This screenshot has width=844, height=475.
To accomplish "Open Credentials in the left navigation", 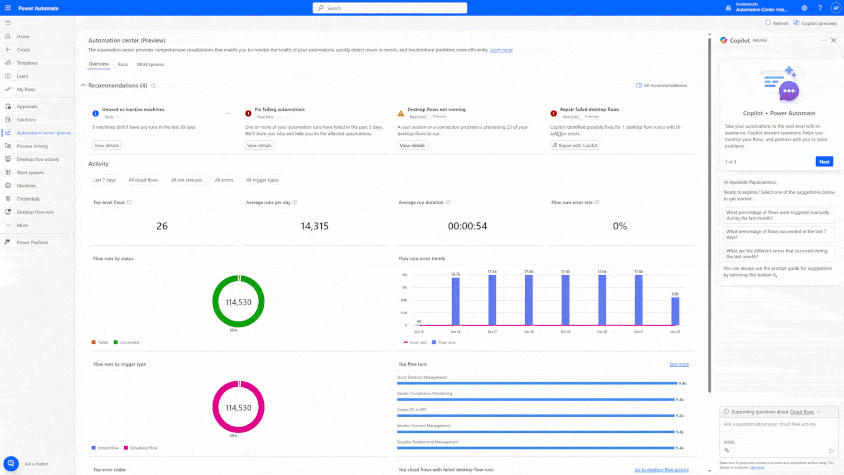I will (x=29, y=198).
